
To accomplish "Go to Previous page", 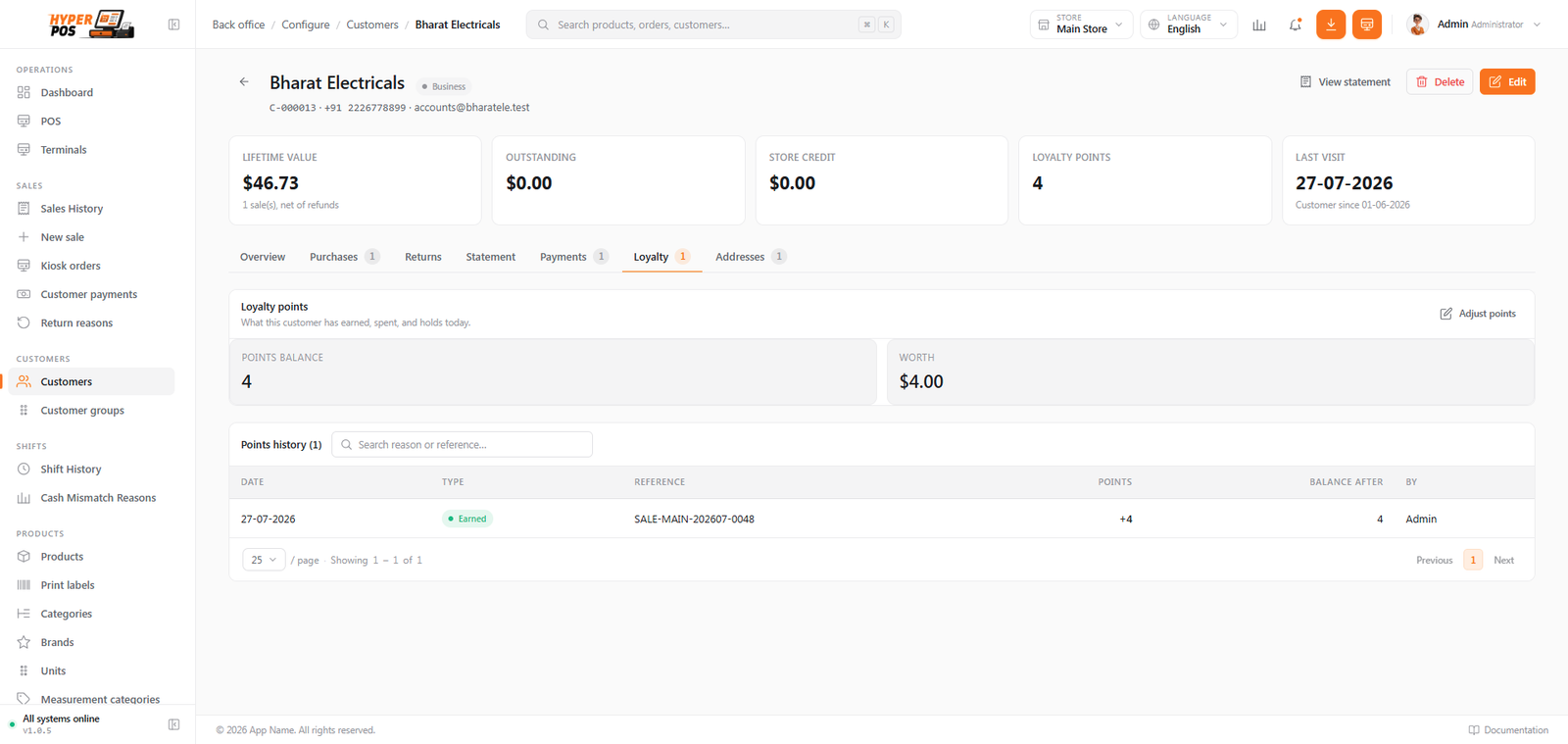I will [x=1434, y=561].
